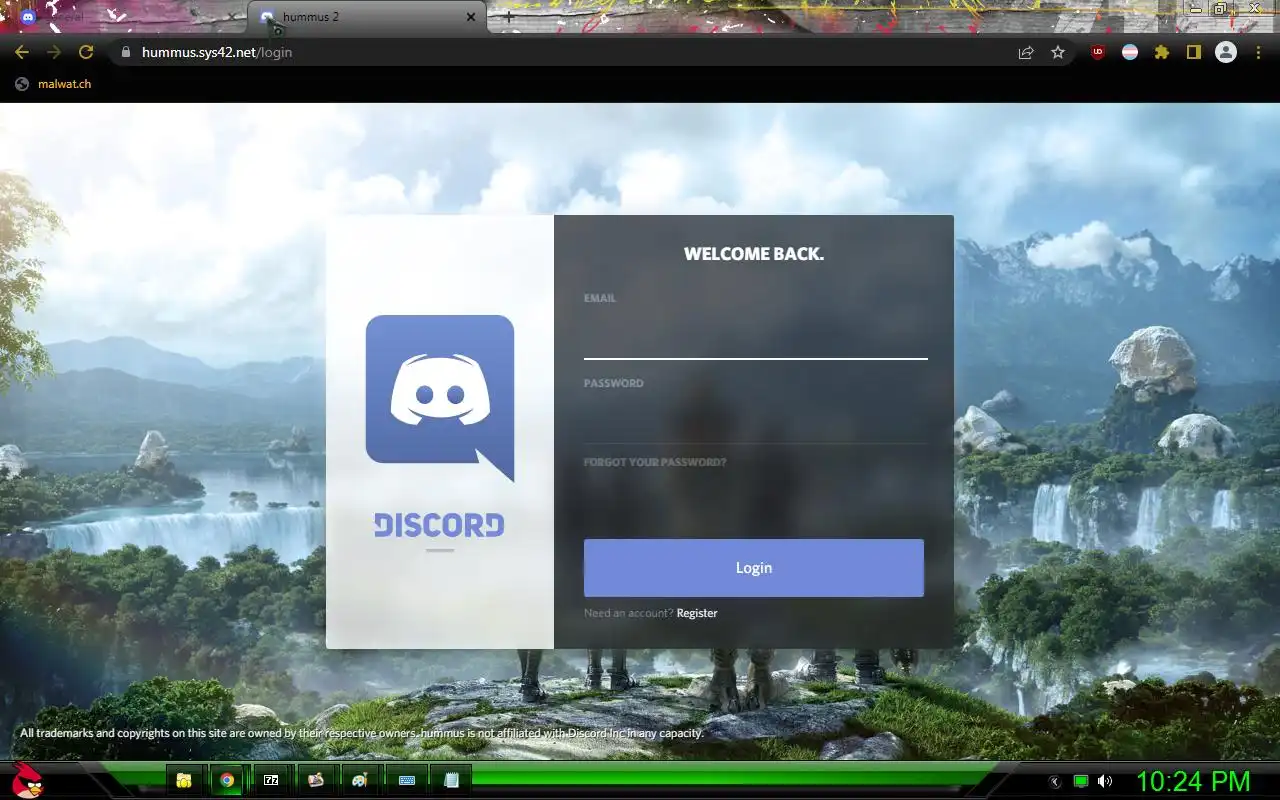
Task: Restore down the Chrome window
Action: tap(1221, 8)
